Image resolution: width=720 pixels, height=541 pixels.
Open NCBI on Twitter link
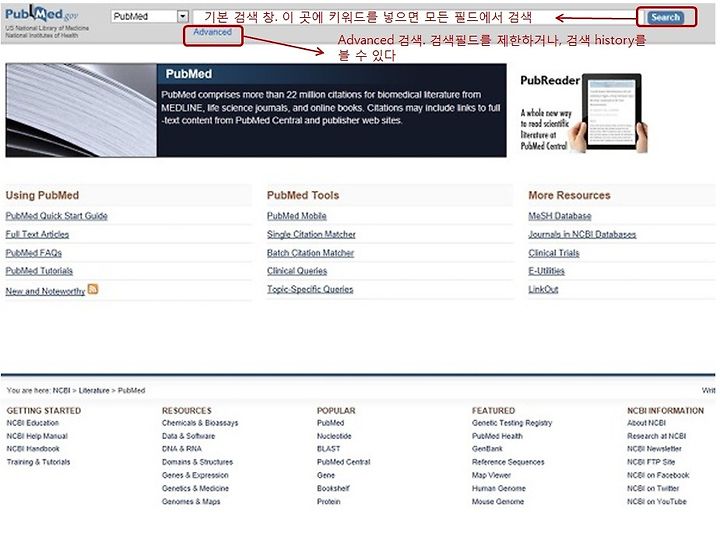pyautogui.click(x=653, y=488)
